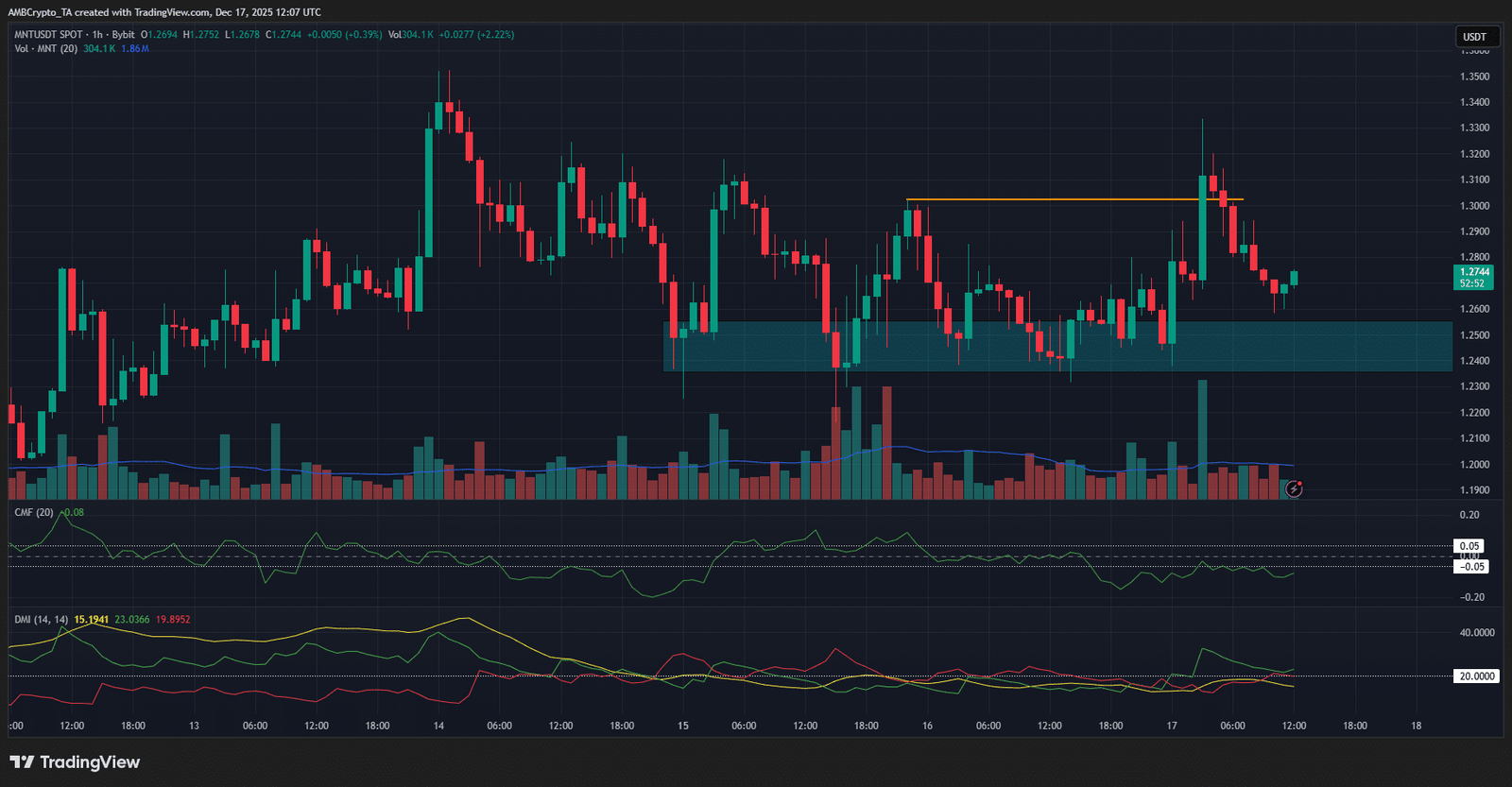Screen dimensions: 1512x787
Task: Click date label 14 on time axis
Action: [x=438, y=726]
